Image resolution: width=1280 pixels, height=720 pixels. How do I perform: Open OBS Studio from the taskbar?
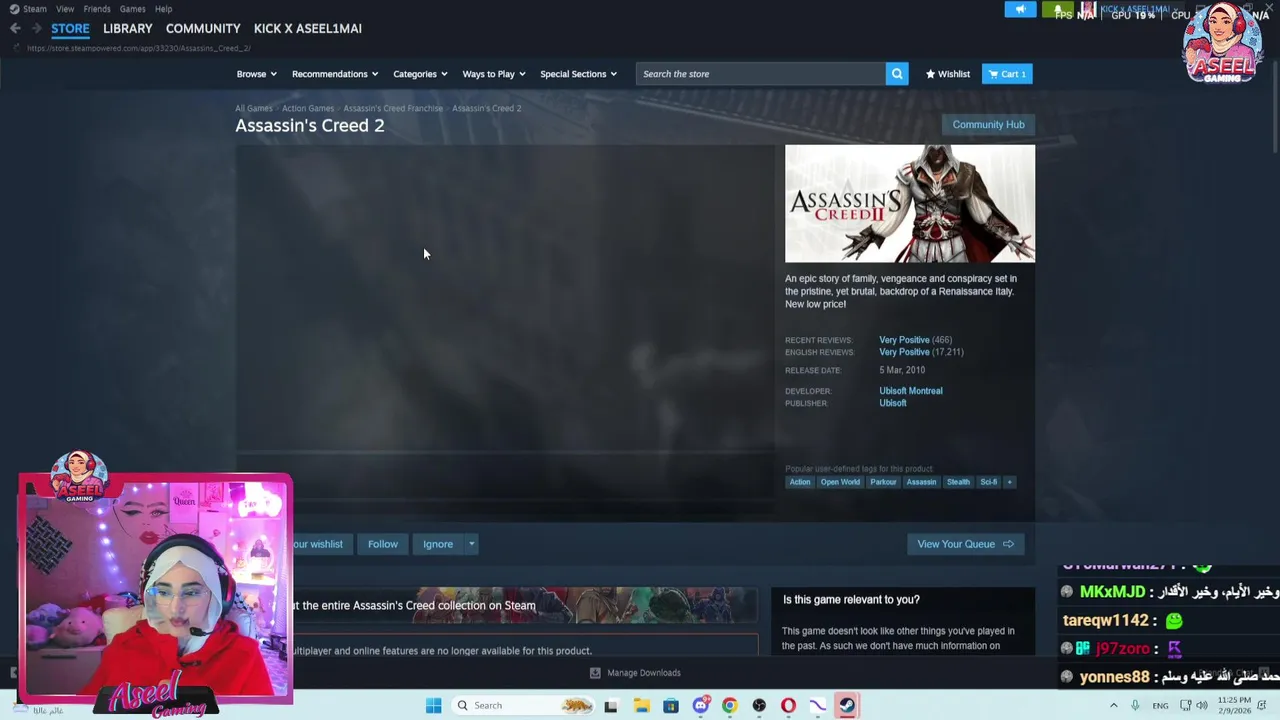(759, 706)
